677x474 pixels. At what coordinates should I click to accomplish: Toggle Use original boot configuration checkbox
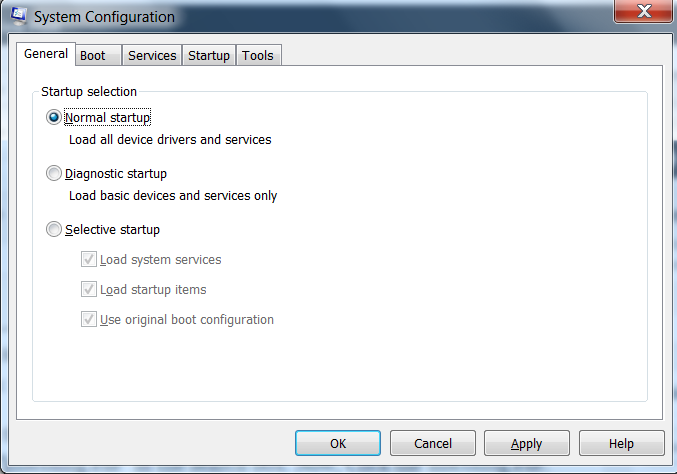coord(89,320)
